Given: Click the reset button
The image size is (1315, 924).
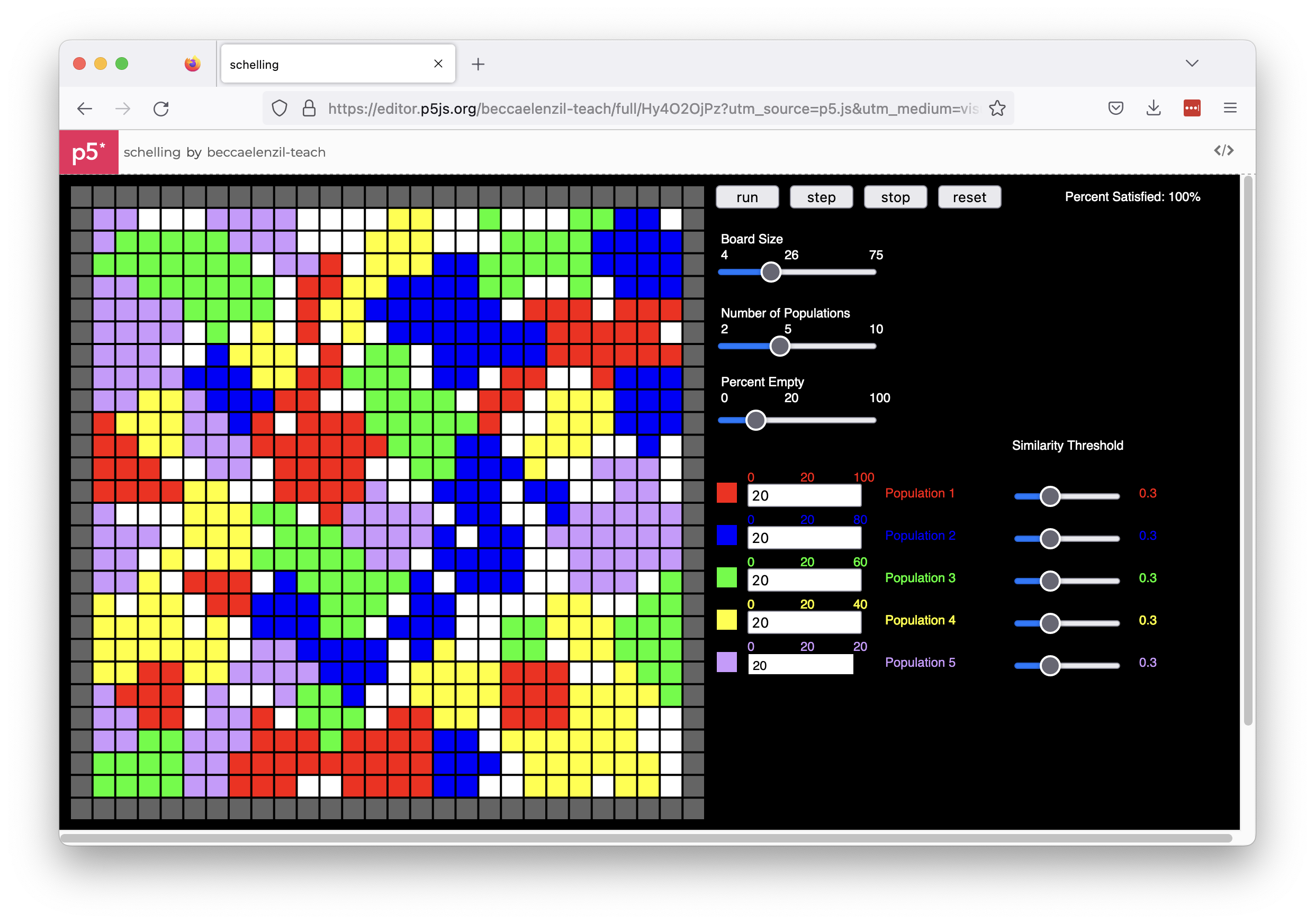Looking at the screenshot, I should coord(969,197).
